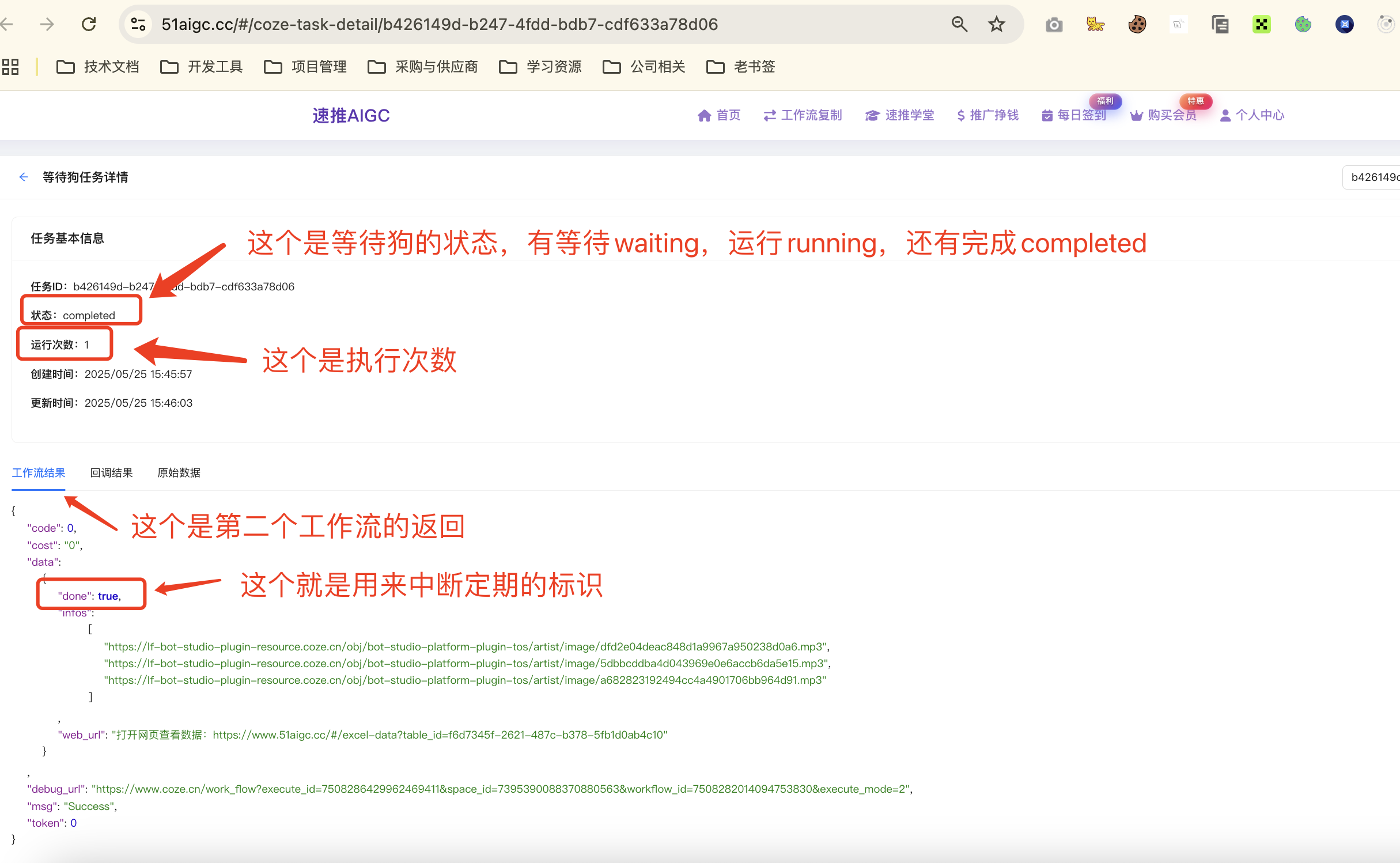Open the apps grid in bookmarks bar
1400x863 pixels.
[10, 67]
